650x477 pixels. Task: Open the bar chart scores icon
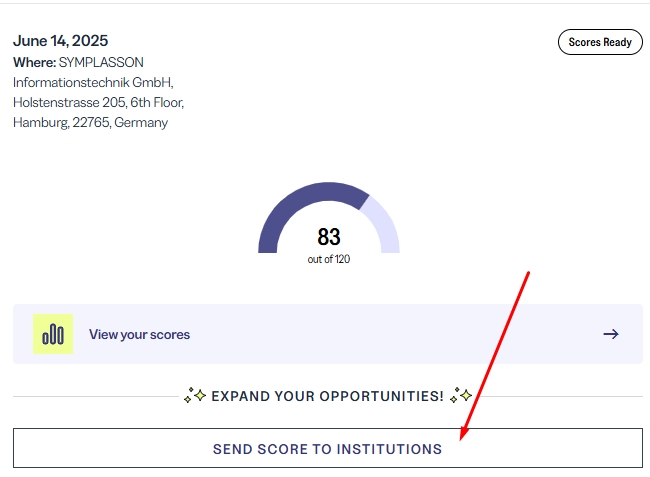(x=53, y=334)
